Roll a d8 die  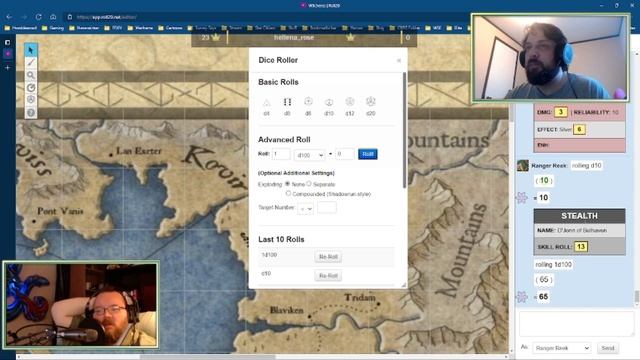click(308, 106)
